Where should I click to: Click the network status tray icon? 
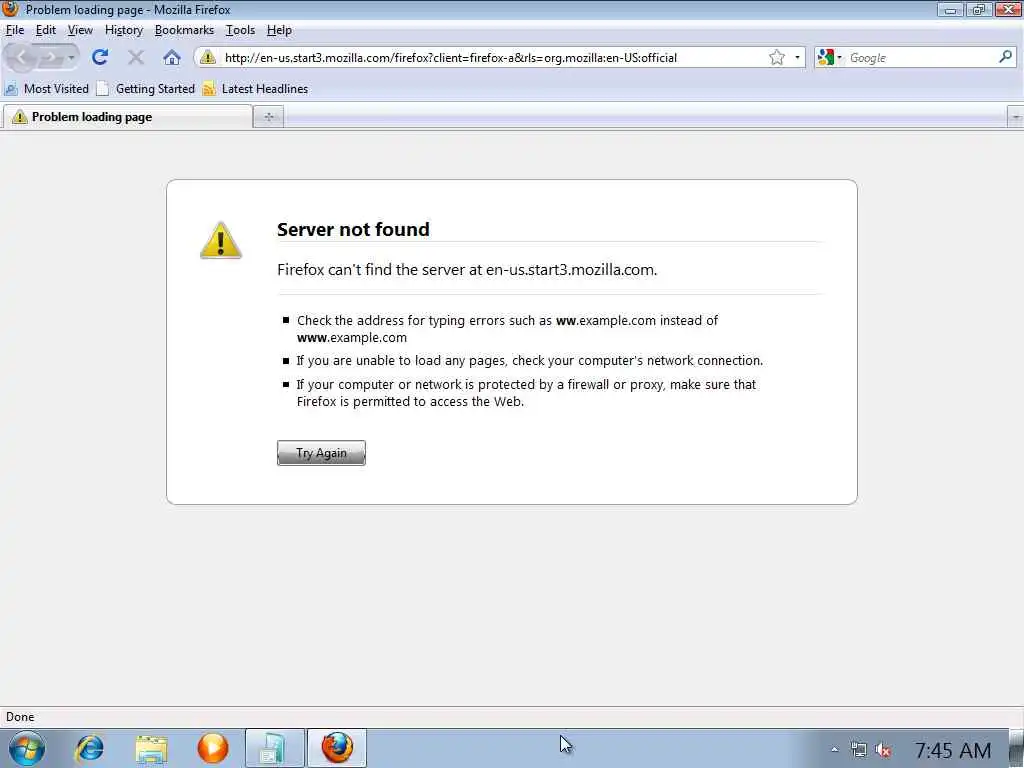coord(859,750)
